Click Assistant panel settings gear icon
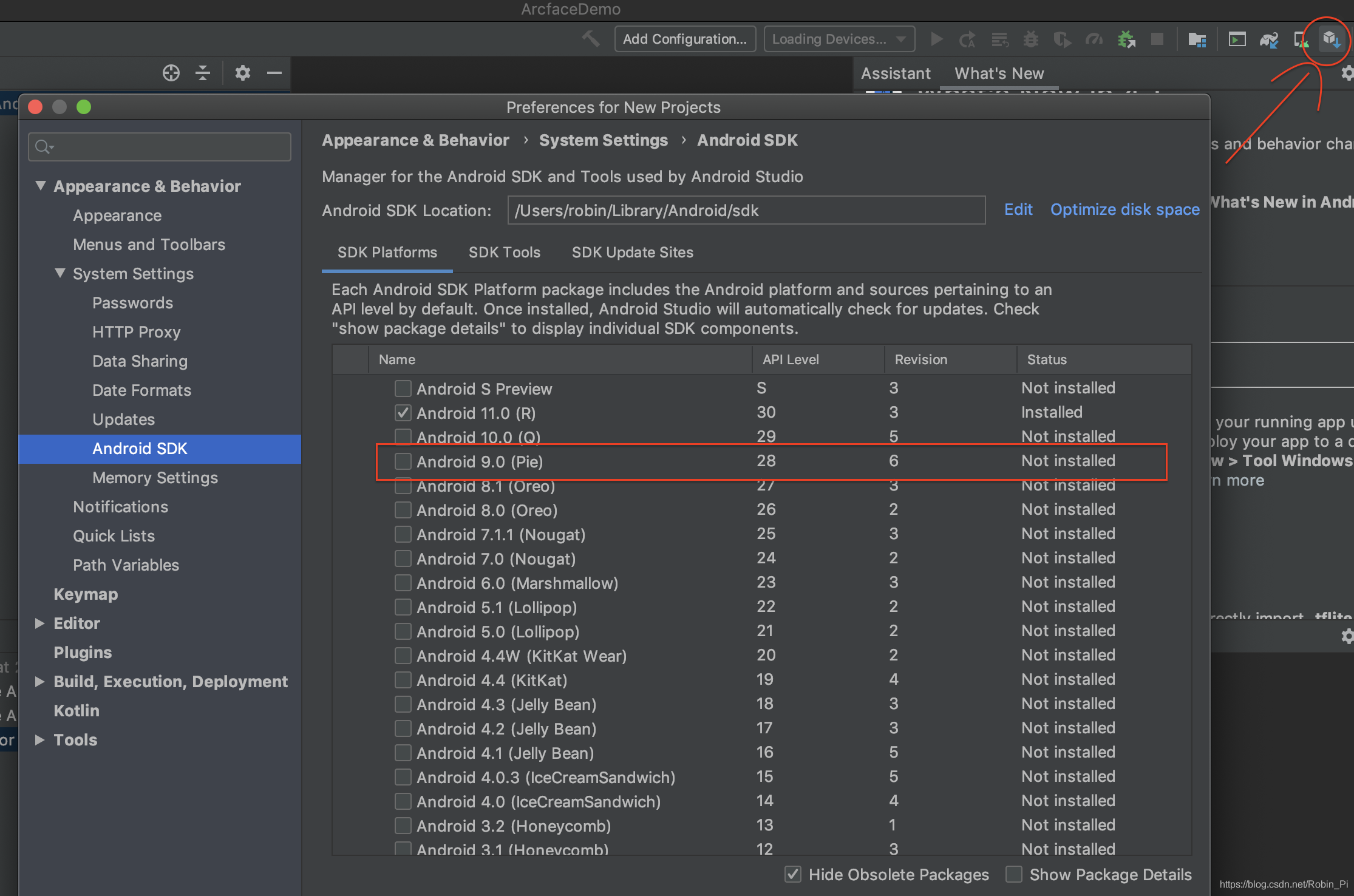Screen dimensions: 1354x896 point(1347,73)
